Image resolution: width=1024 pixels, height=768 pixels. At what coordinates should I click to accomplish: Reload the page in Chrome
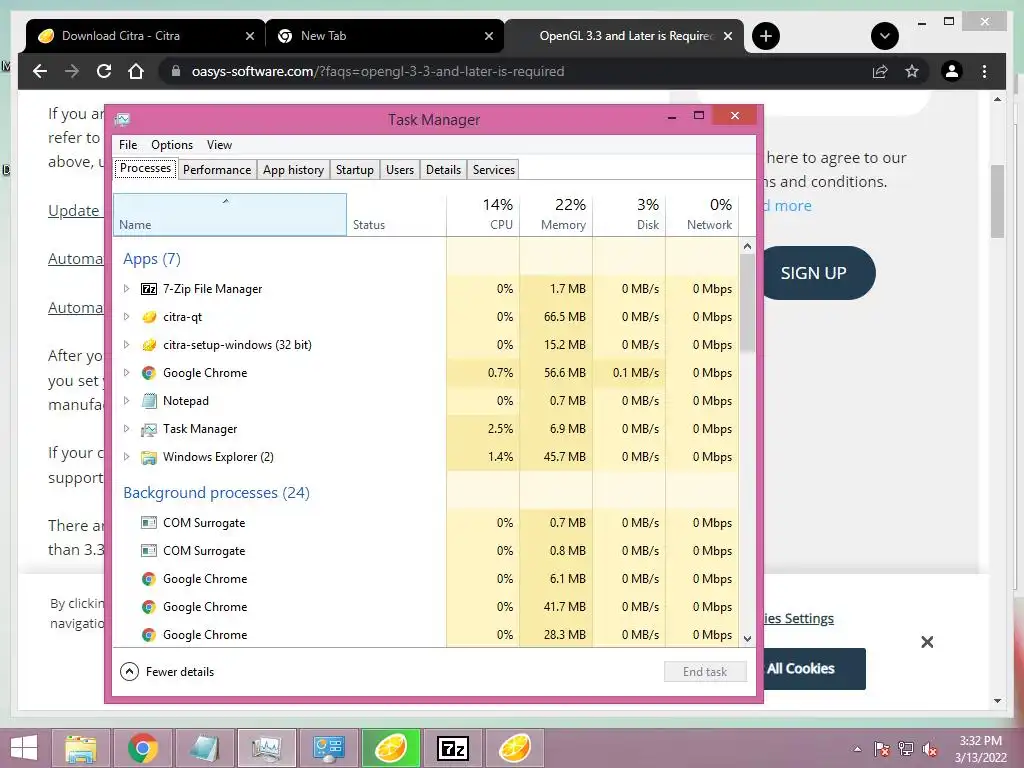tap(104, 71)
